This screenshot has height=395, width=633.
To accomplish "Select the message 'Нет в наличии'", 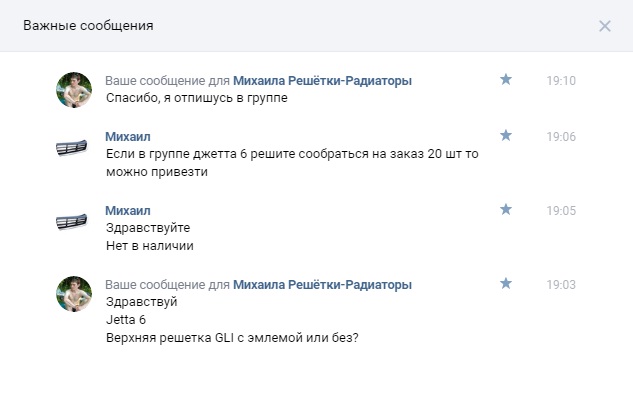I will 150,246.
